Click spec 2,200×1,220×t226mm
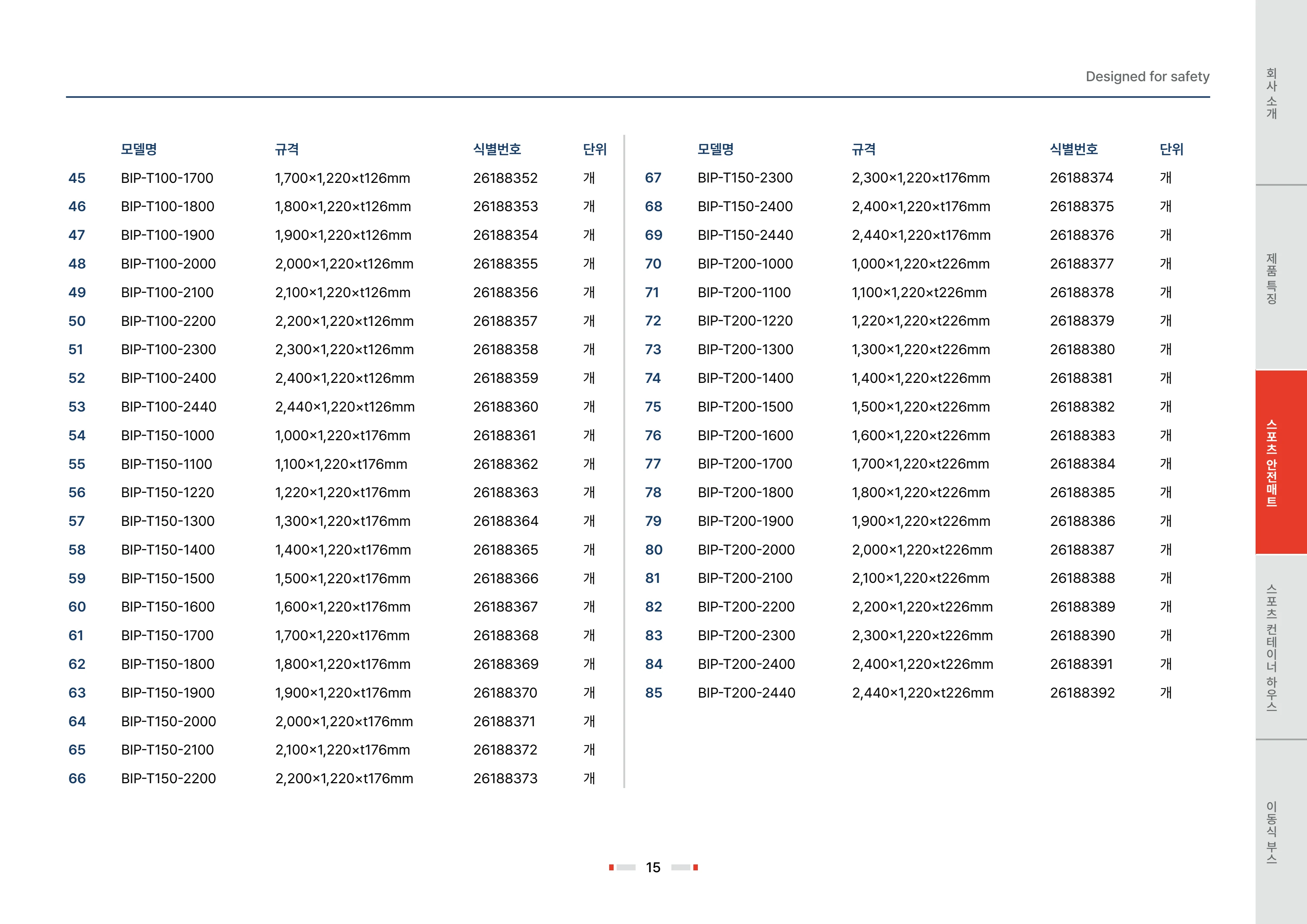Viewport: 1307px width, 924px height. coord(922,607)
